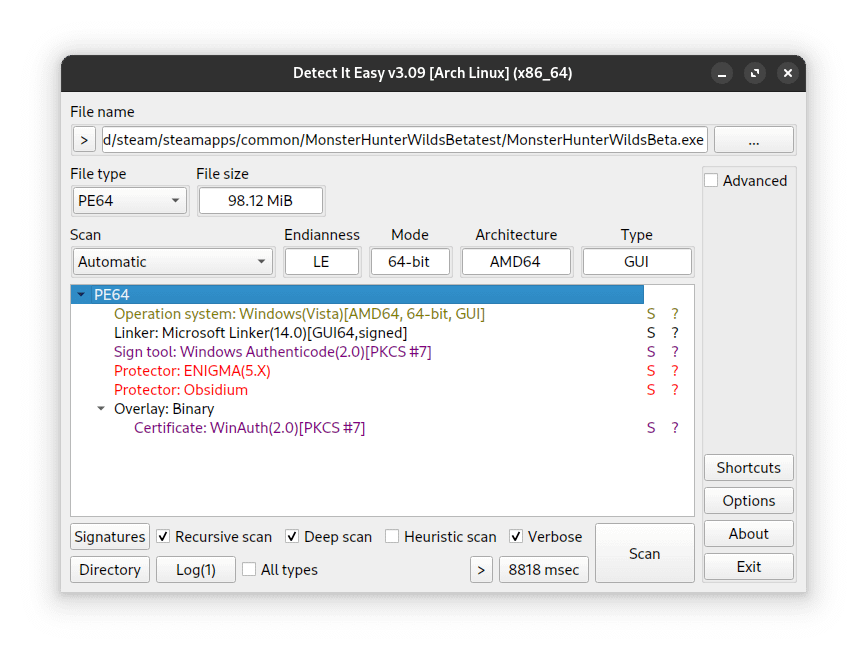
Task: Click the Type GUI field
Action: [636, 261]
